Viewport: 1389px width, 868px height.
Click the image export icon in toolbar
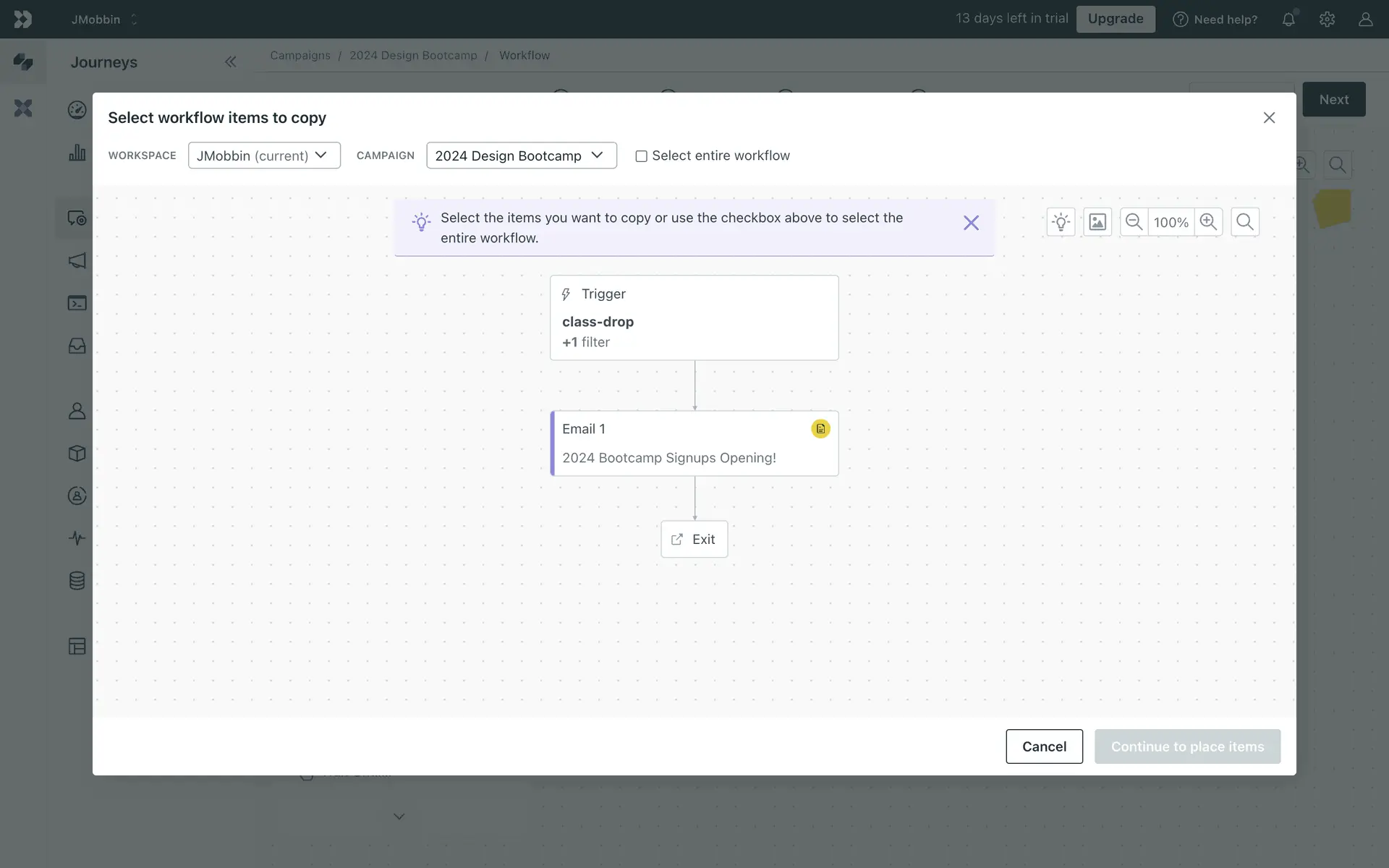[1097, 222]
